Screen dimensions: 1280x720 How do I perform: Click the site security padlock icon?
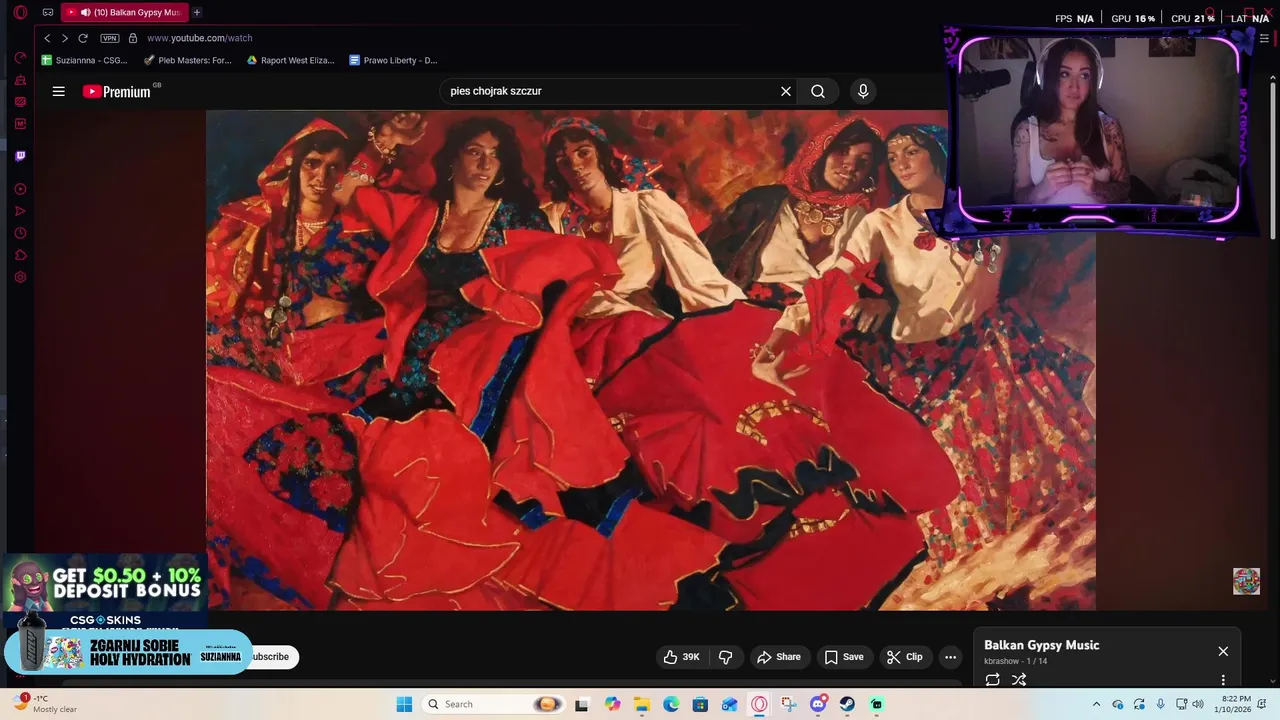pos(133,38)
